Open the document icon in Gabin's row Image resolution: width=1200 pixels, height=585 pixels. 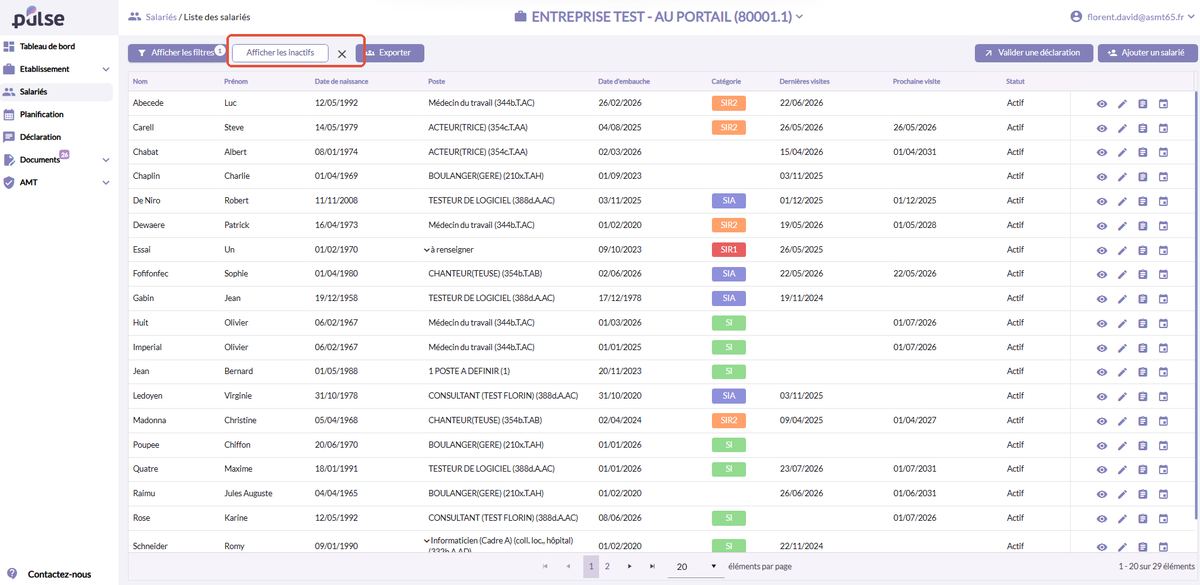tap(1143, 299)
